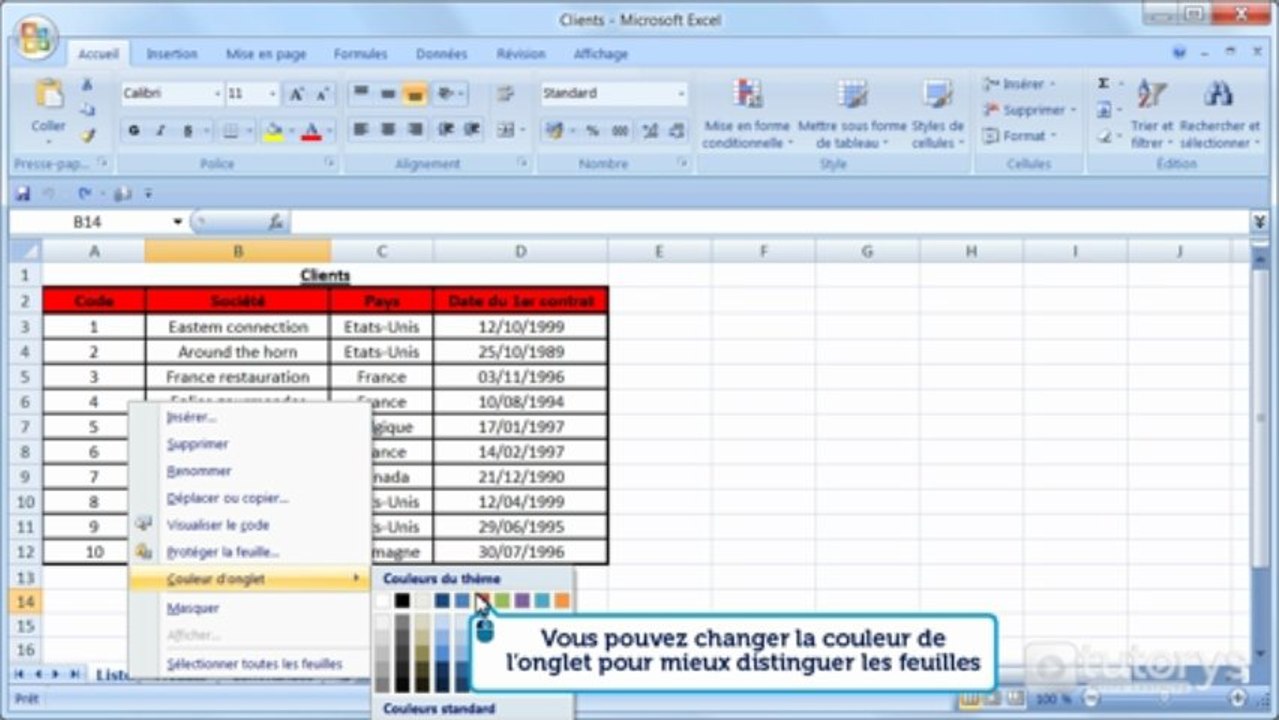Select column E header

660,251
